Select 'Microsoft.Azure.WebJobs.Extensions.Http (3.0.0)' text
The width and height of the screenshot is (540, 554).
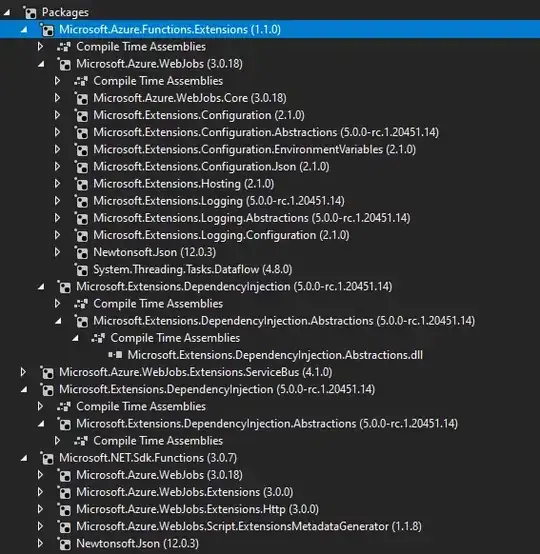pyautogui.click(x=198, y=509)
